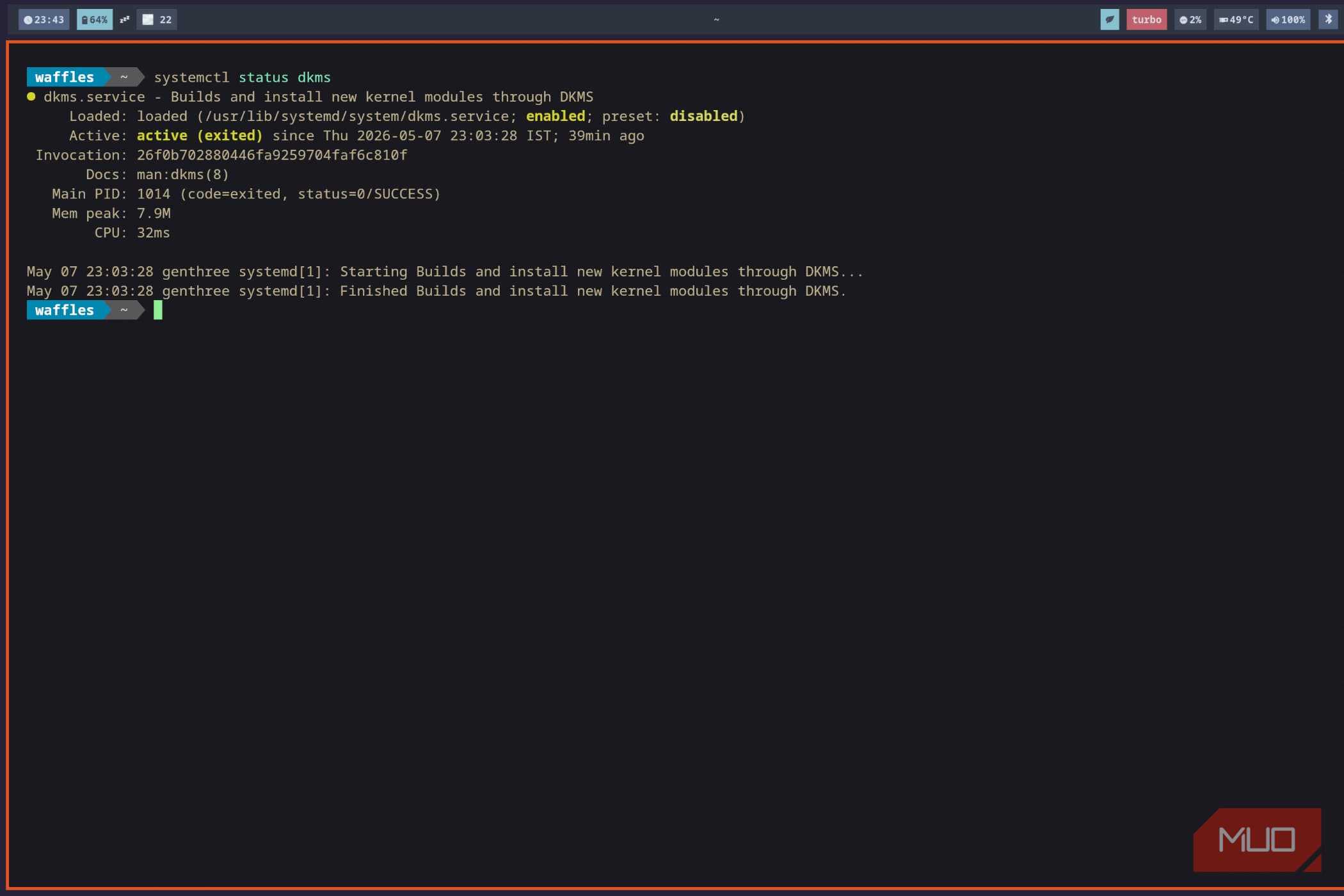Screen dimensions: 1344x896
Task: Click the 'waffles' prompt segment in the last line
Action: point(65,310)
